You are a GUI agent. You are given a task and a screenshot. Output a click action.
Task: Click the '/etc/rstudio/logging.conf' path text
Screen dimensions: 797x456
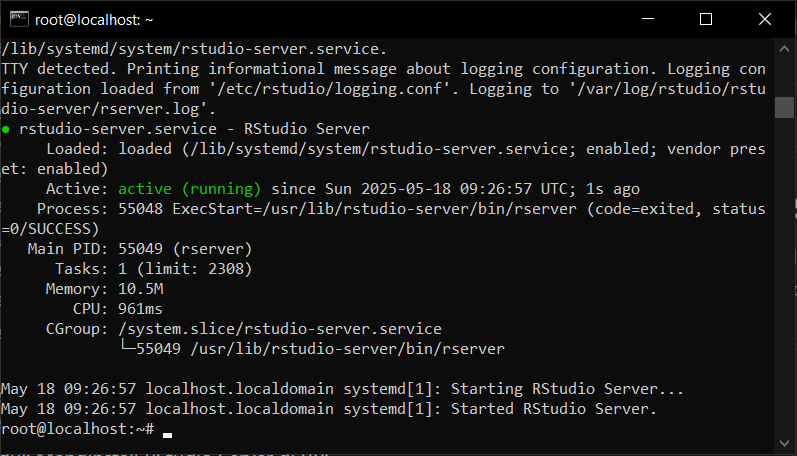tap(329, 89)
